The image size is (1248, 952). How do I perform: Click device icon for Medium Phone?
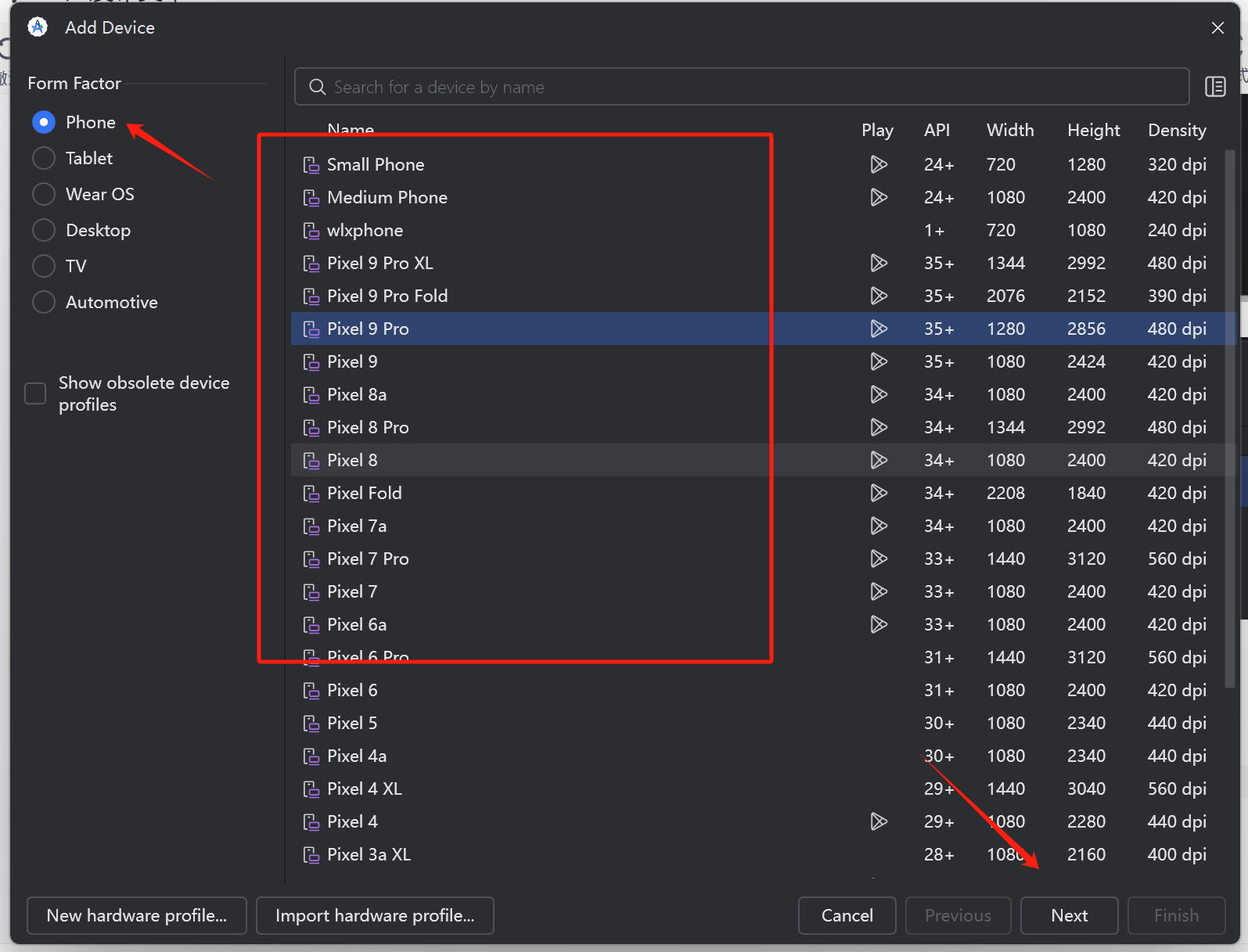[311, 198]
